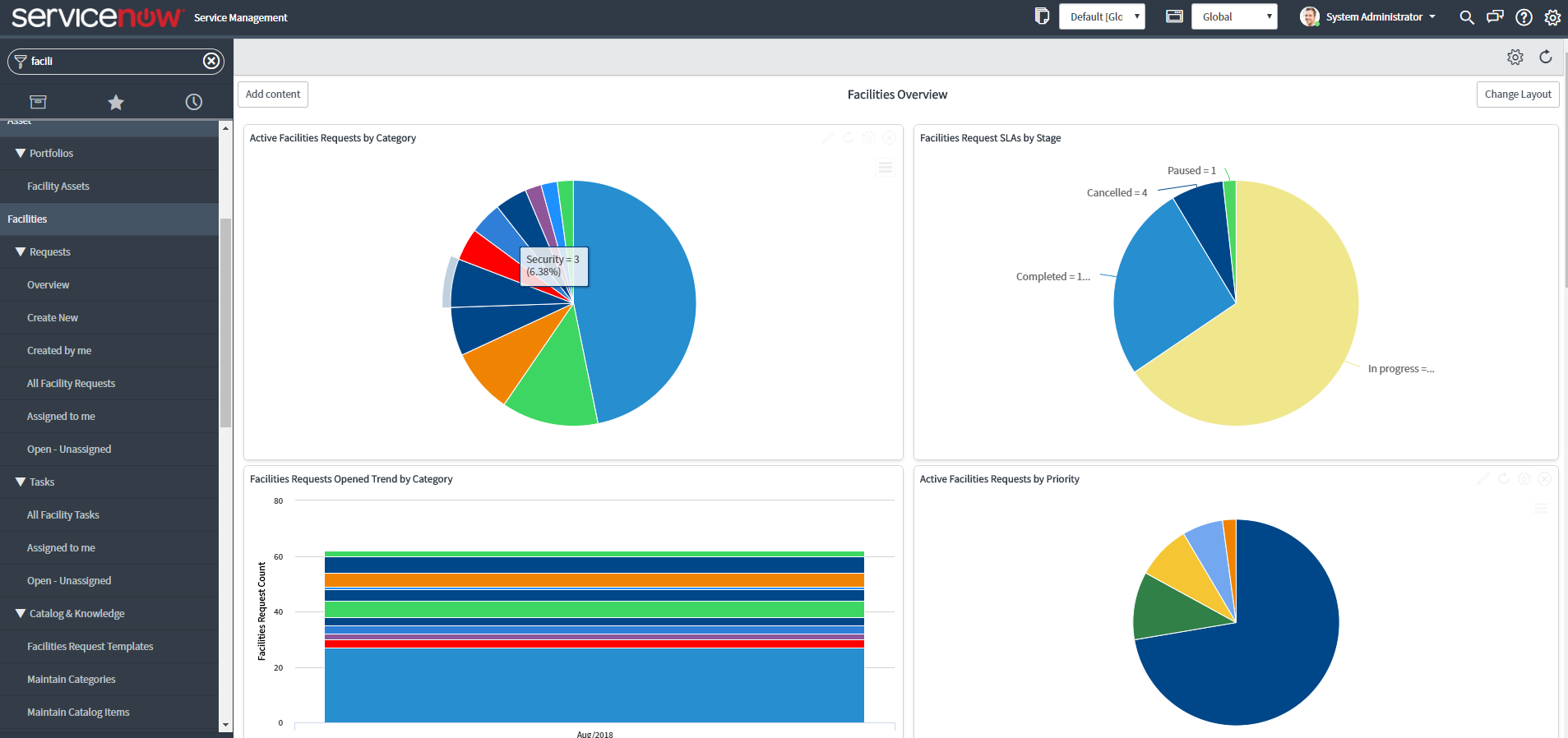Clear the navigator filter text
The width and height of the screenshot is (1568, 738).
click(x=211, y=61)
